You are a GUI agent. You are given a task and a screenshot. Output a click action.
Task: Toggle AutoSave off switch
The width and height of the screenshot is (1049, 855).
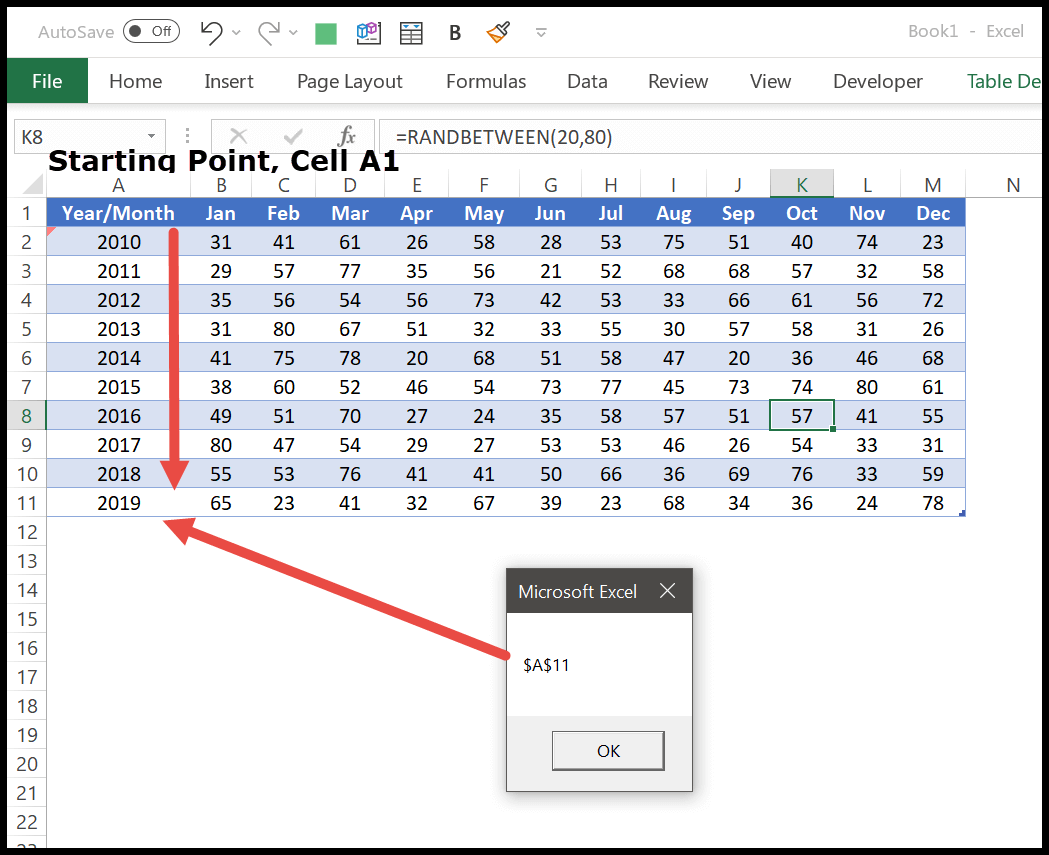[151, 31]
